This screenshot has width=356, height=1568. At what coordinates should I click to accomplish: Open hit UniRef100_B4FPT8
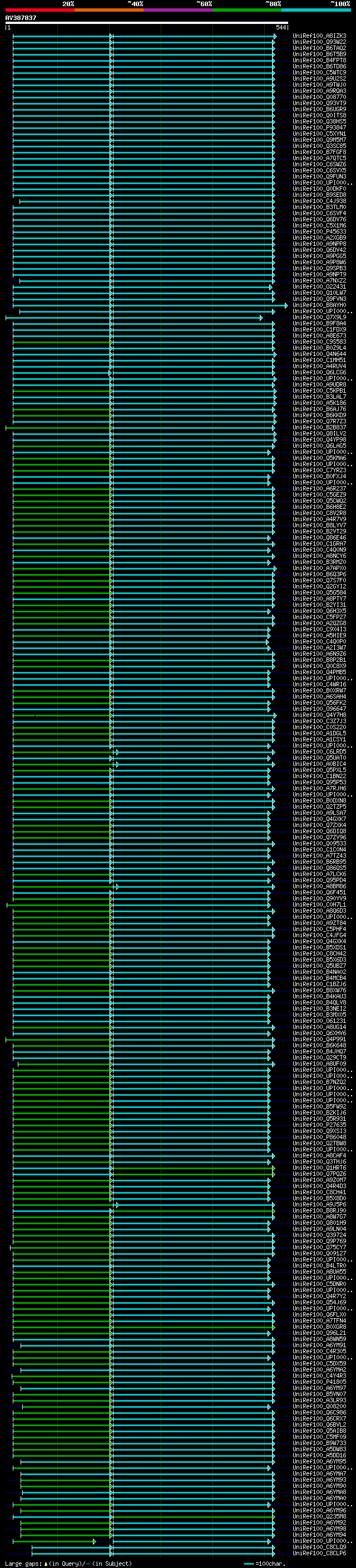click(319, 60)
